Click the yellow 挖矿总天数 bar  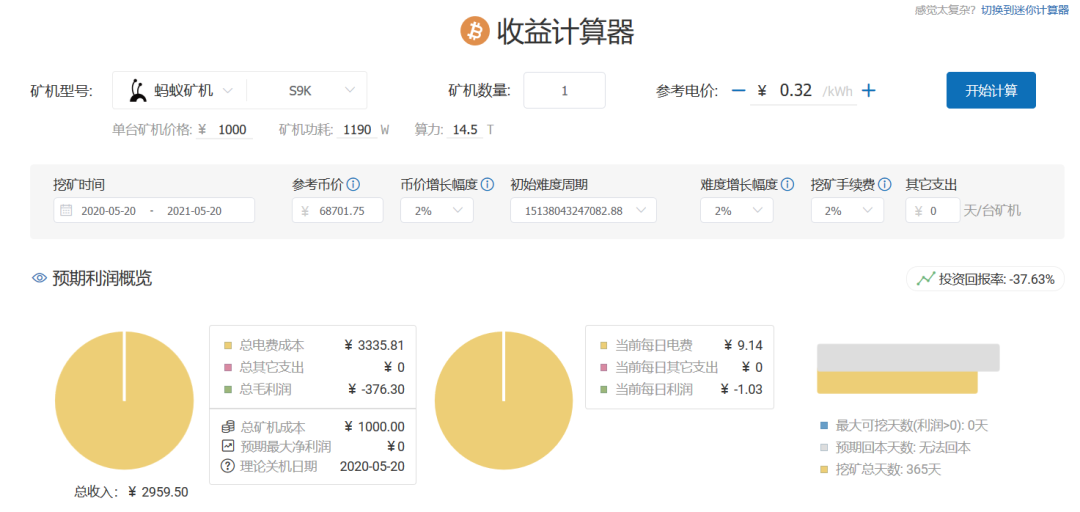897,382
